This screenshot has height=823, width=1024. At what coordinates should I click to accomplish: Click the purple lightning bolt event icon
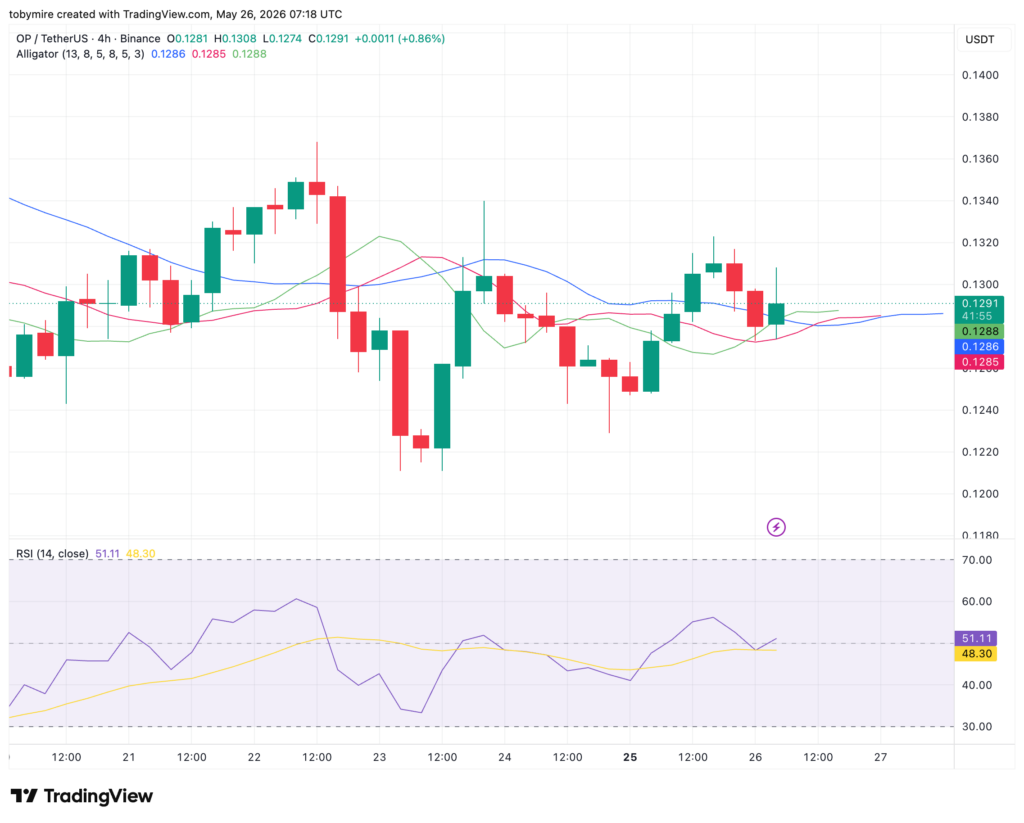[x=776, y=526]
